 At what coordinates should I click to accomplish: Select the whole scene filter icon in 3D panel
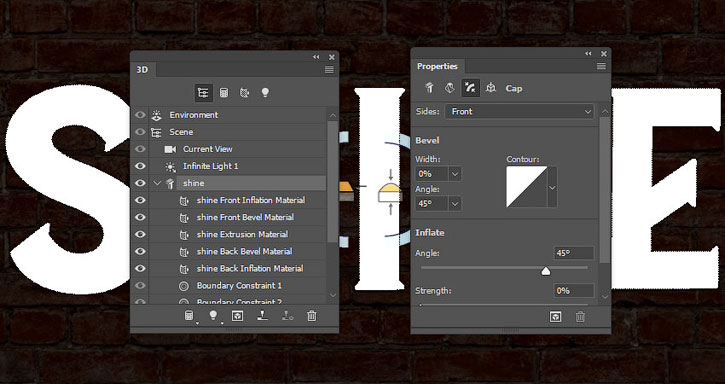click(203, 93)
